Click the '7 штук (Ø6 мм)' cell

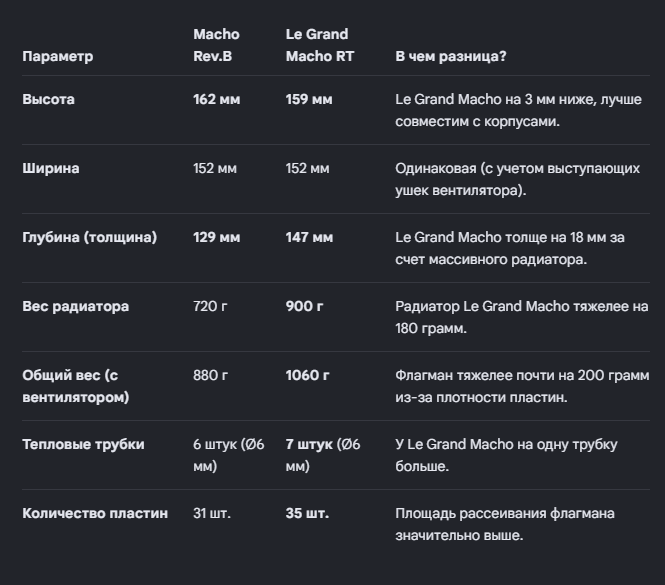[323, 455]
